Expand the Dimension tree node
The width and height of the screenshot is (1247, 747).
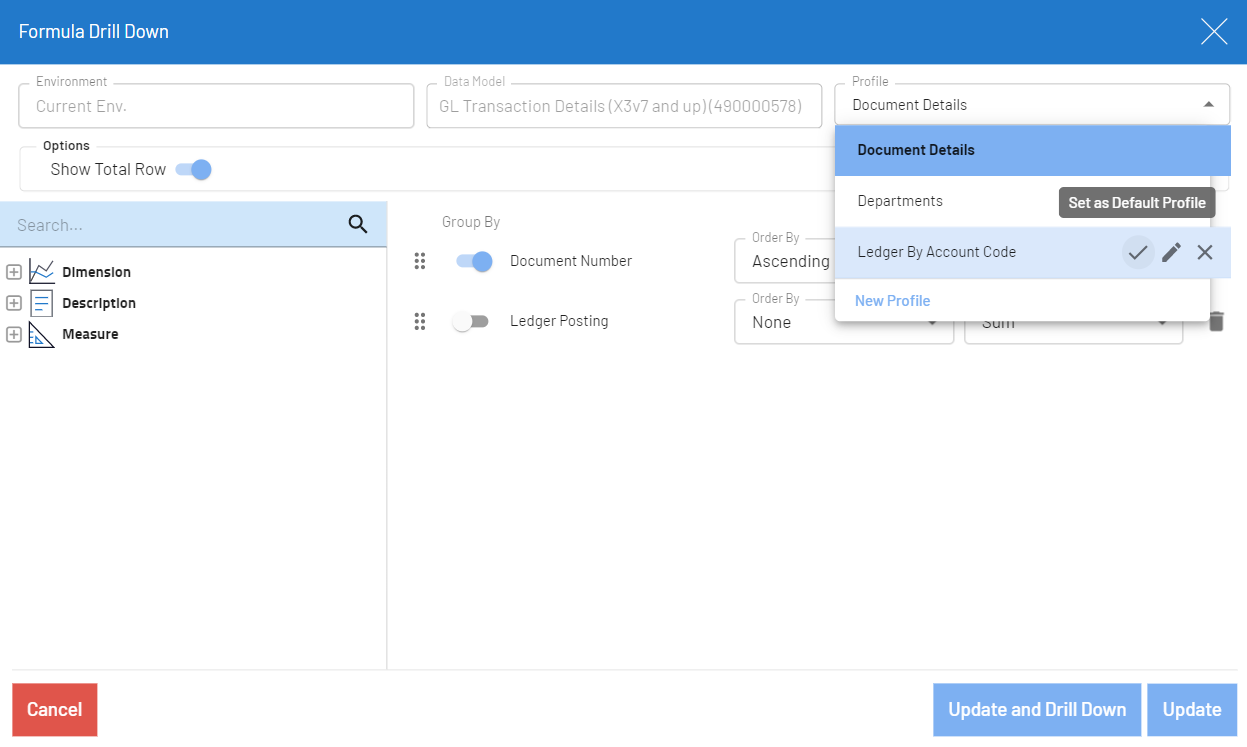tap(14, 272)
